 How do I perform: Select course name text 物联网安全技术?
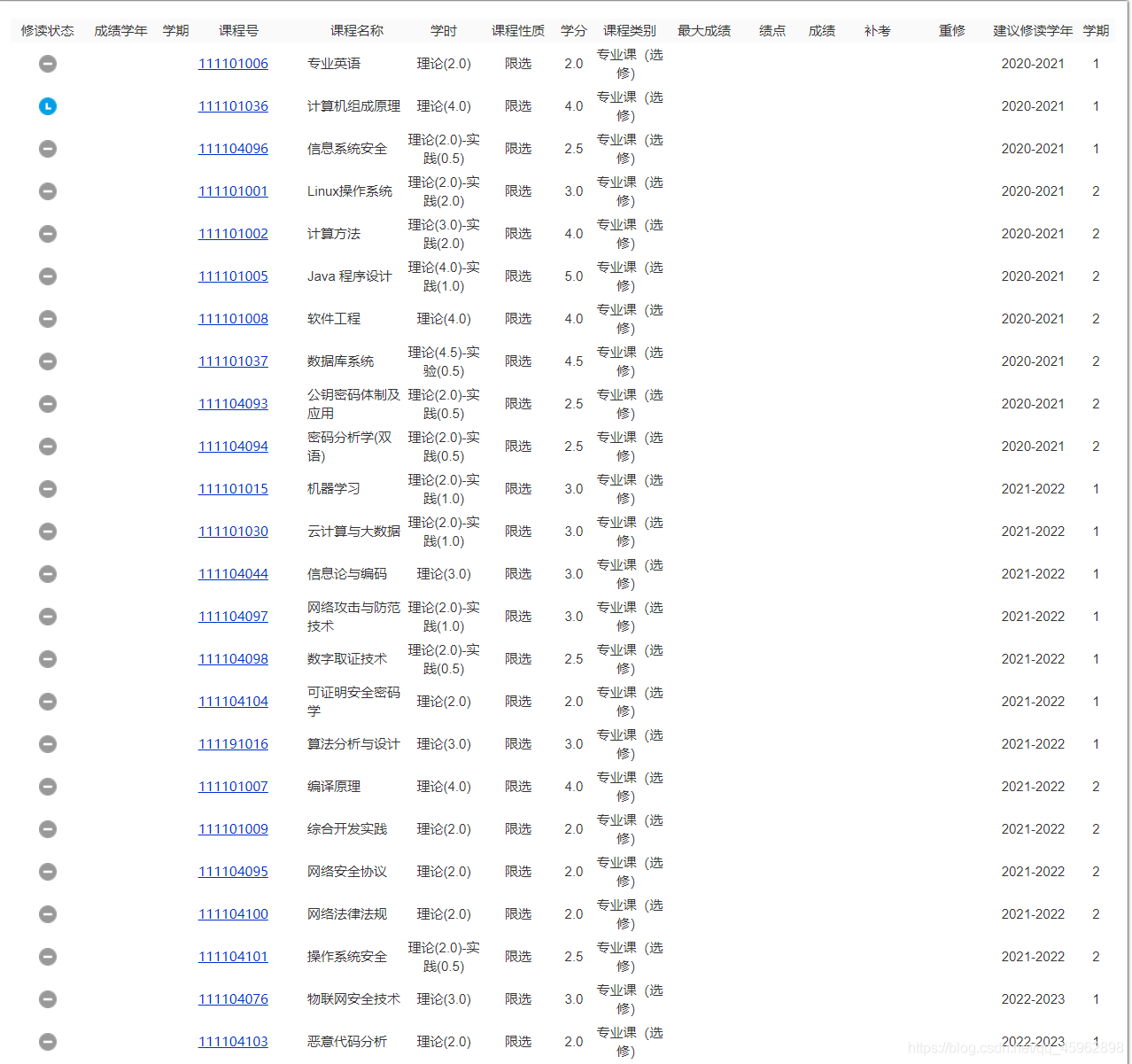[x=353, y=999]
